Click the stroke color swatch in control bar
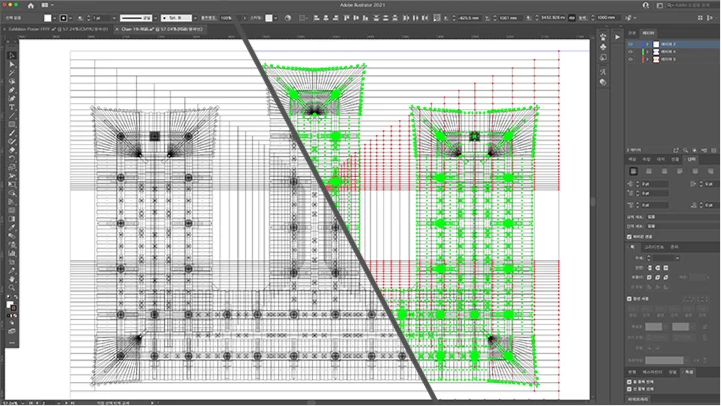This screenshot has width=721, height=406. (63, 18)
